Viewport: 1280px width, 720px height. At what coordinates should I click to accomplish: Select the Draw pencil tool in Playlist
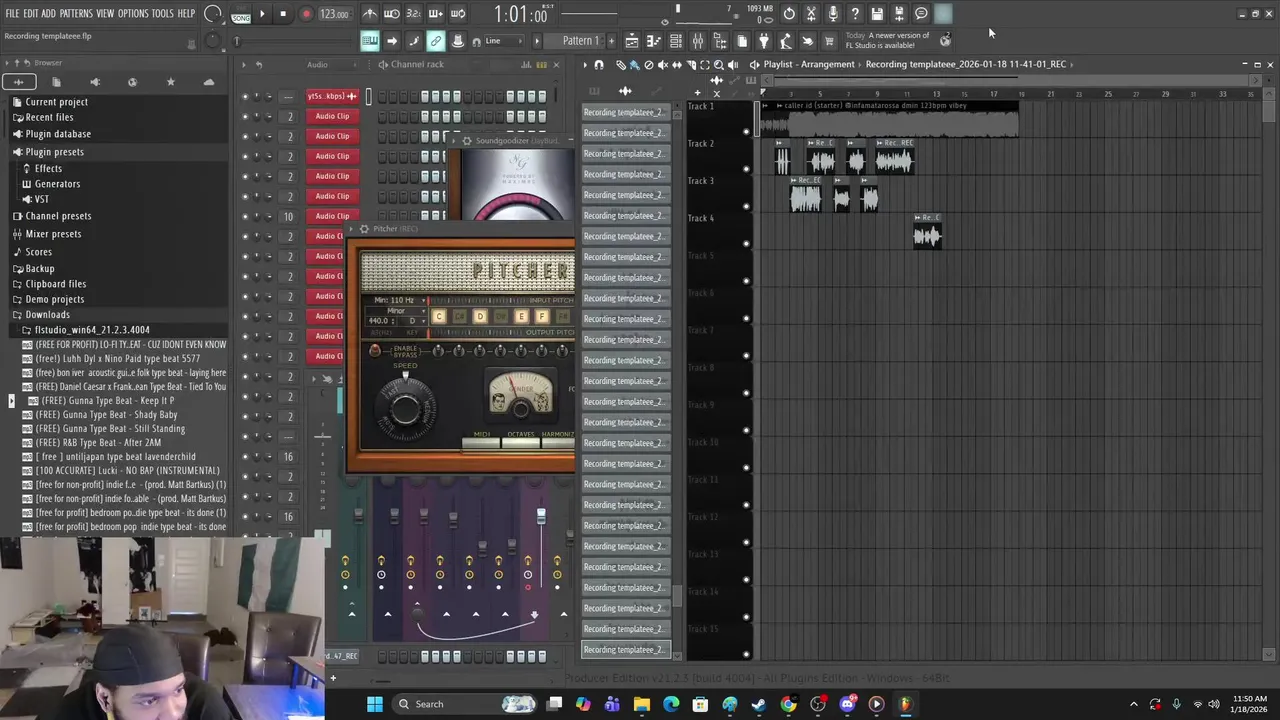[x=620, y=64]
